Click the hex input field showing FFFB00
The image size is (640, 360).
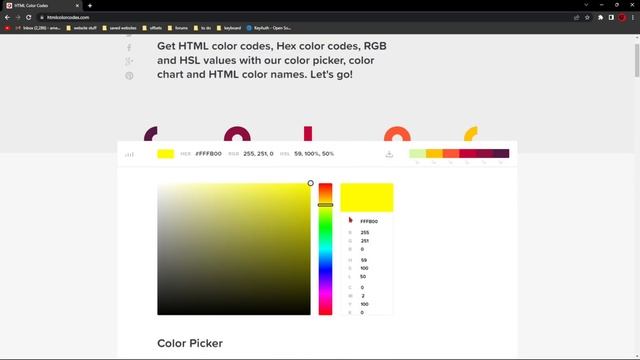369,222
